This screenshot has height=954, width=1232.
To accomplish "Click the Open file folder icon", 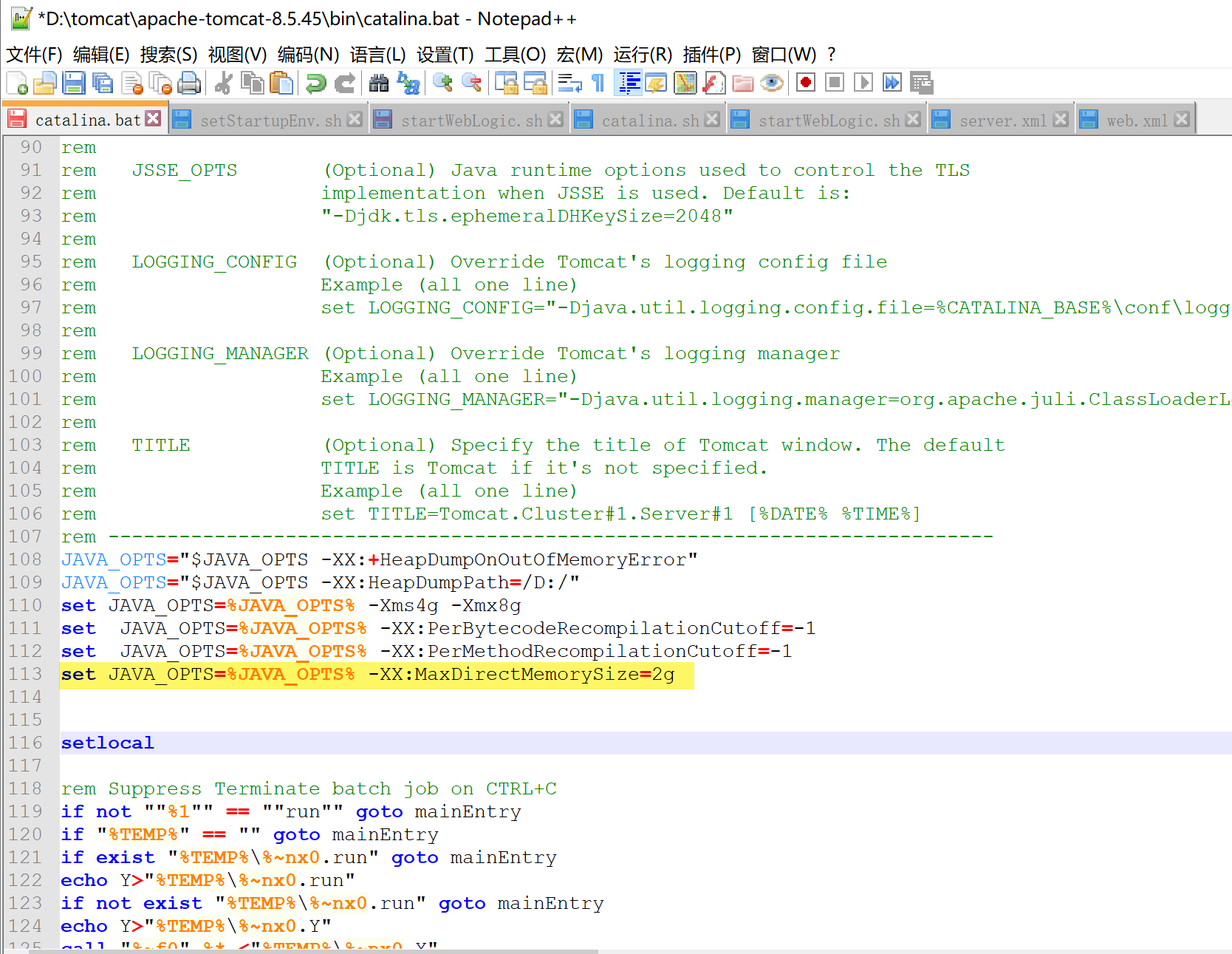I will point(45,84).
